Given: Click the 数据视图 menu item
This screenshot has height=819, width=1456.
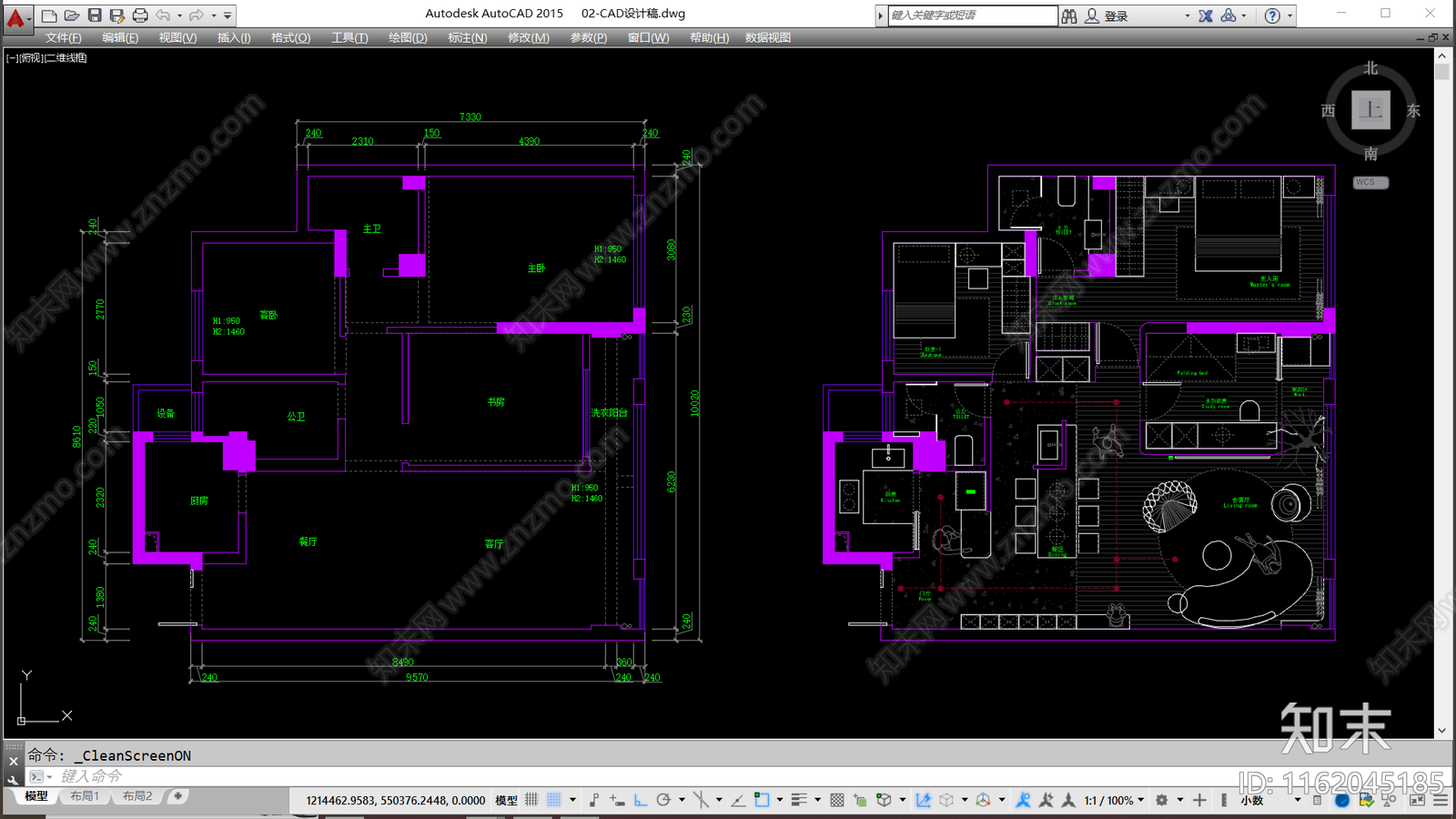Looking at the screenshot, I should pyautogui.click(x=768, y=37).
